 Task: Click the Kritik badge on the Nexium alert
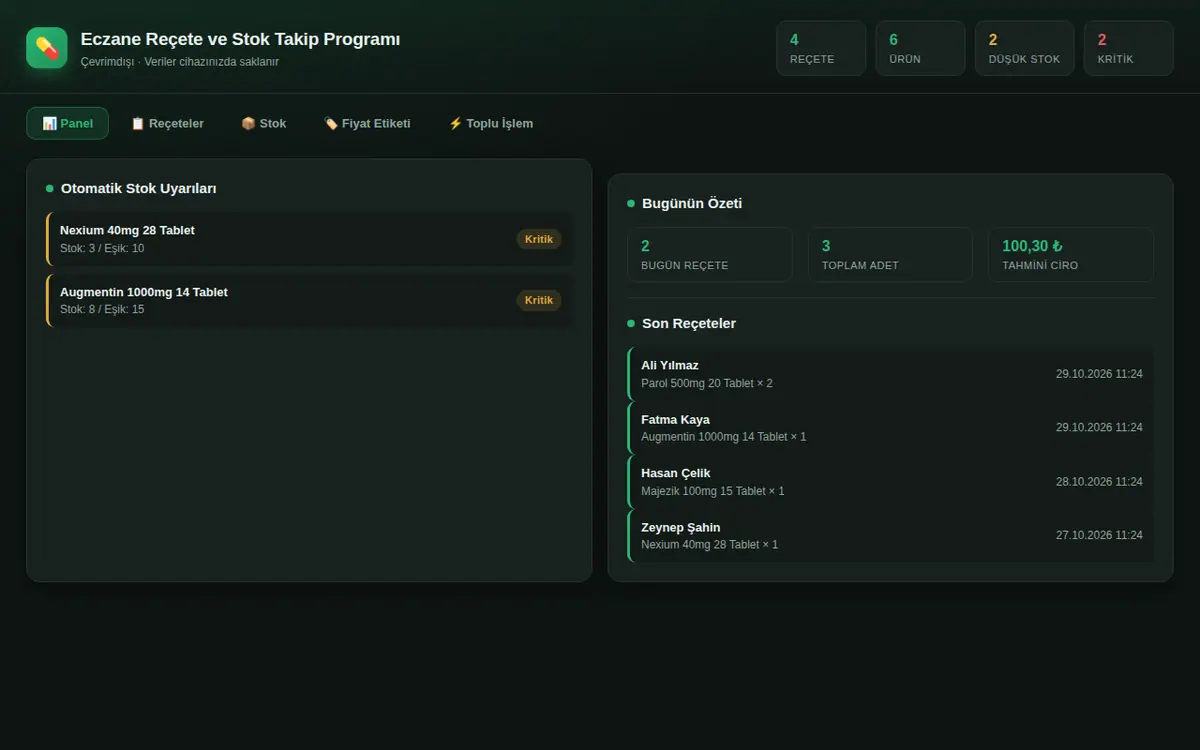point(539,239)
